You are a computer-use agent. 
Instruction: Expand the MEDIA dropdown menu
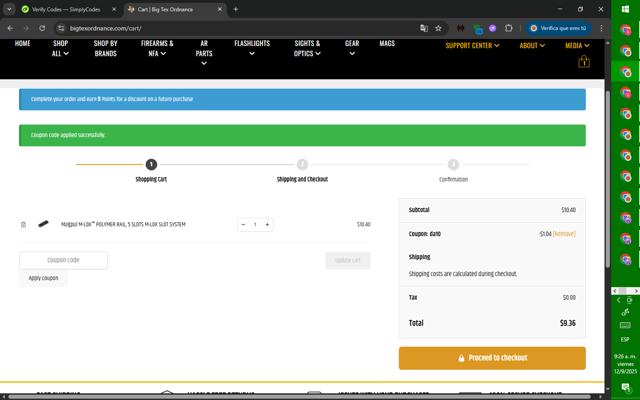tap(577, 45)
